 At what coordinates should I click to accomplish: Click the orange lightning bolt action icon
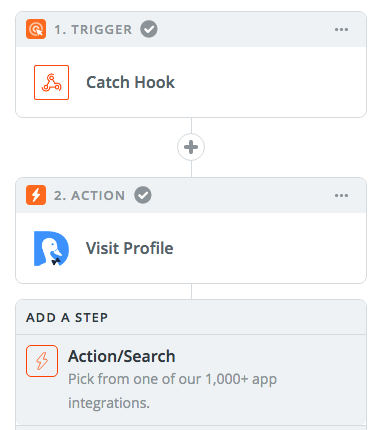(36, 195)
